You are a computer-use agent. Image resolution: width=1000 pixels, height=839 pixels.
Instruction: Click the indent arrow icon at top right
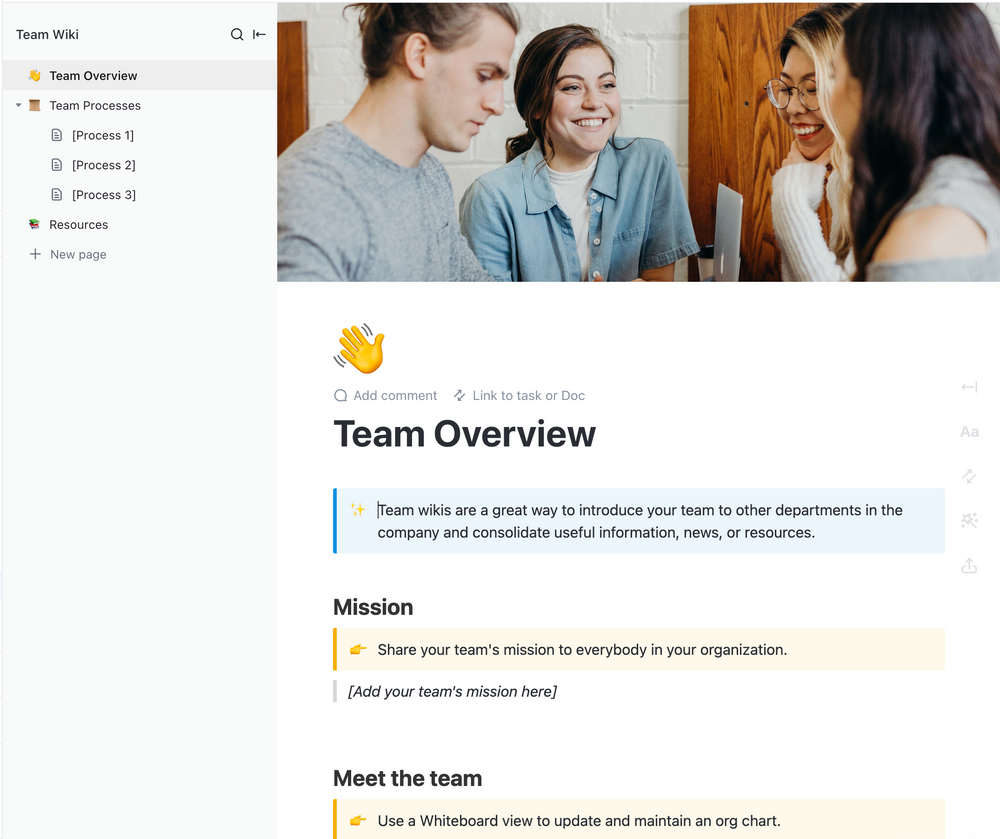point(968,387)
